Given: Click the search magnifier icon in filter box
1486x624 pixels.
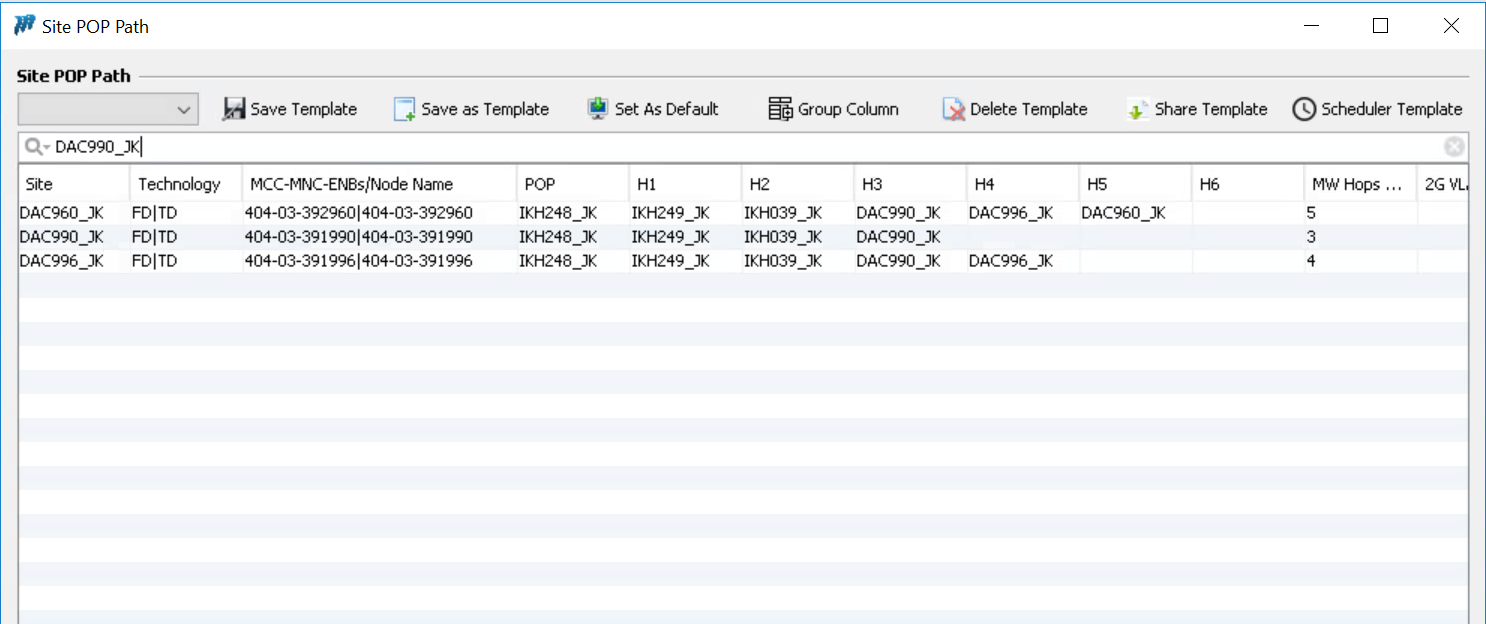Looking at the screenshot, I should (x=35, y=147).
